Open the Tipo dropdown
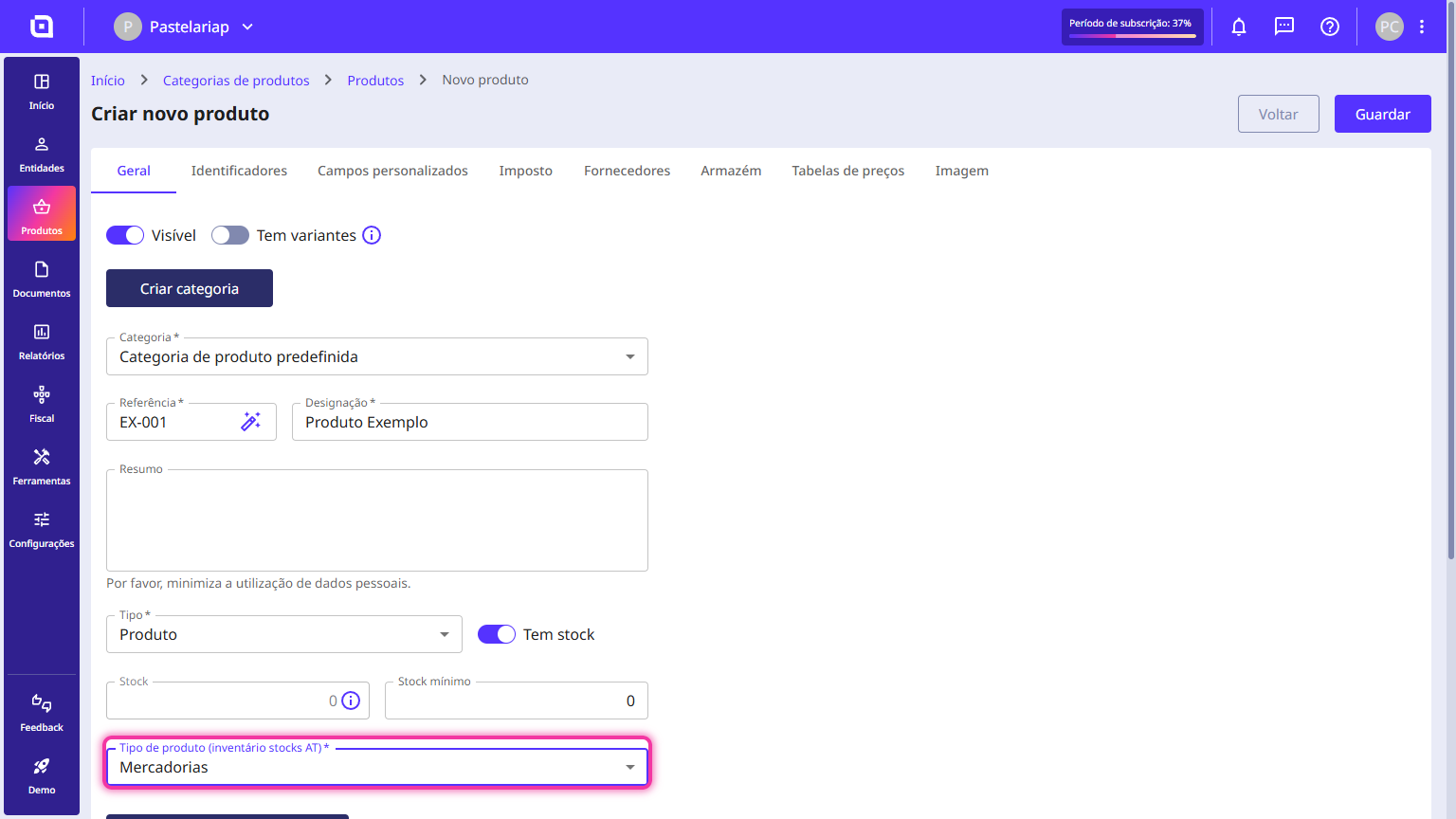Image resolution: width=1456 pixels, height=819 pixels. click(x=284, y=634)
